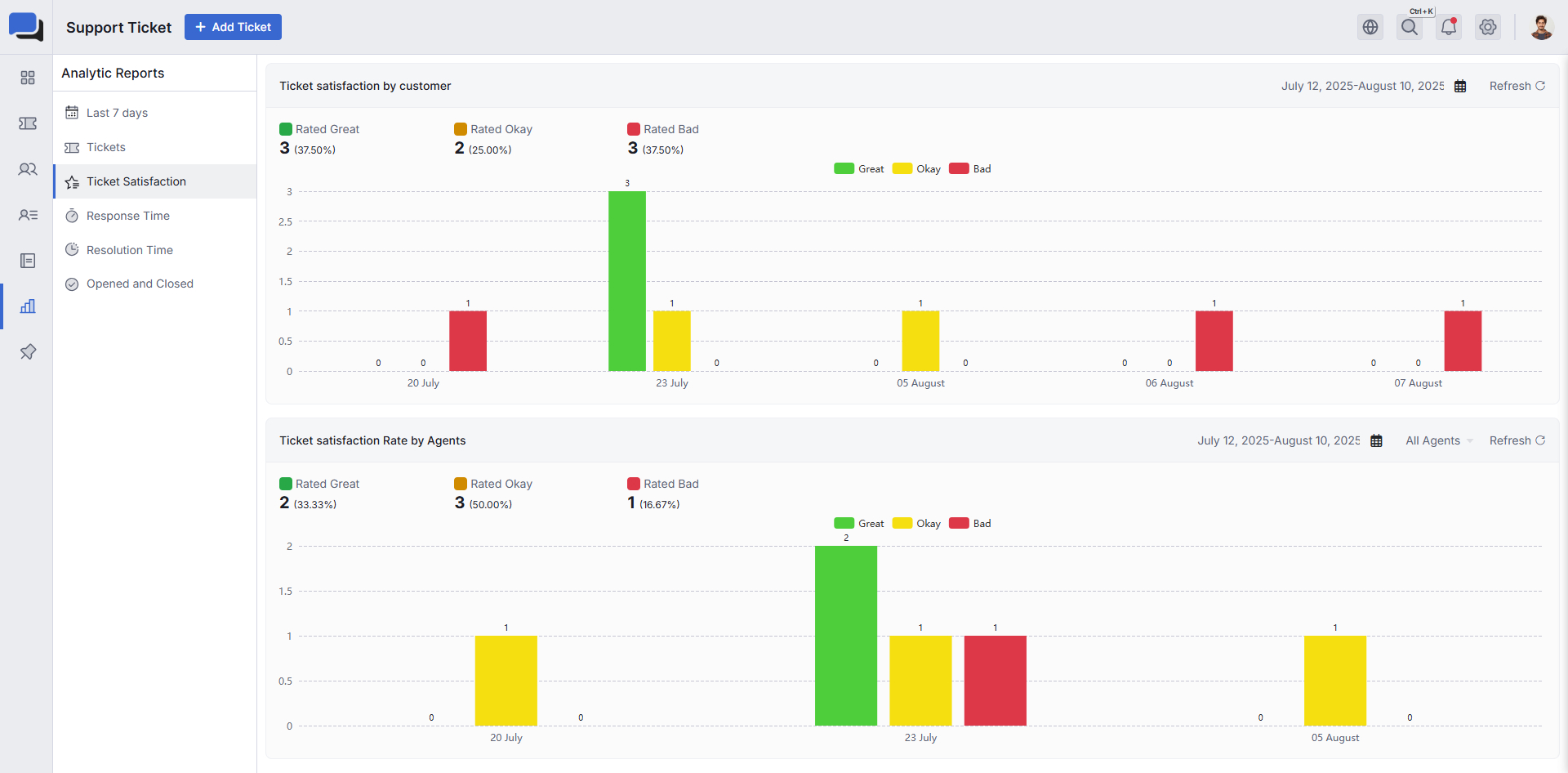Toggle the Okay series in customer chart legend
The image size is (1568, 773).
[917, 169]
